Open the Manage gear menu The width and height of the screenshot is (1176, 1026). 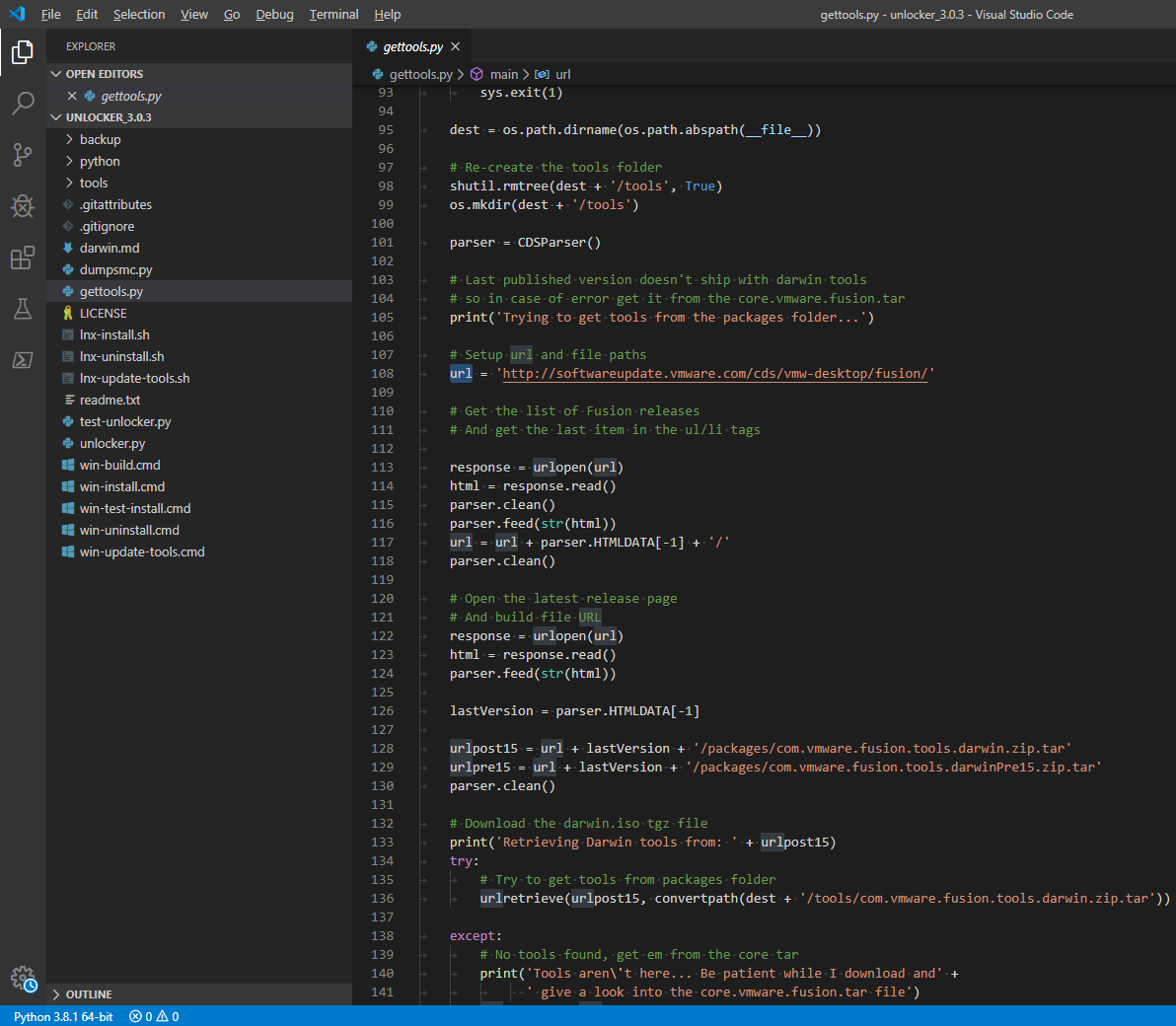click(x=24, y=978)
